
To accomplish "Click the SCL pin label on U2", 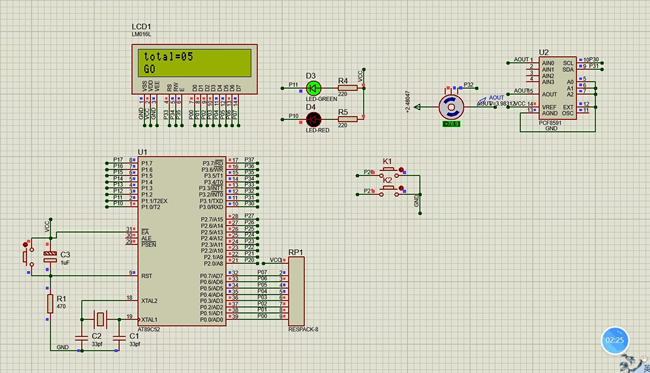I will (568, 63).
